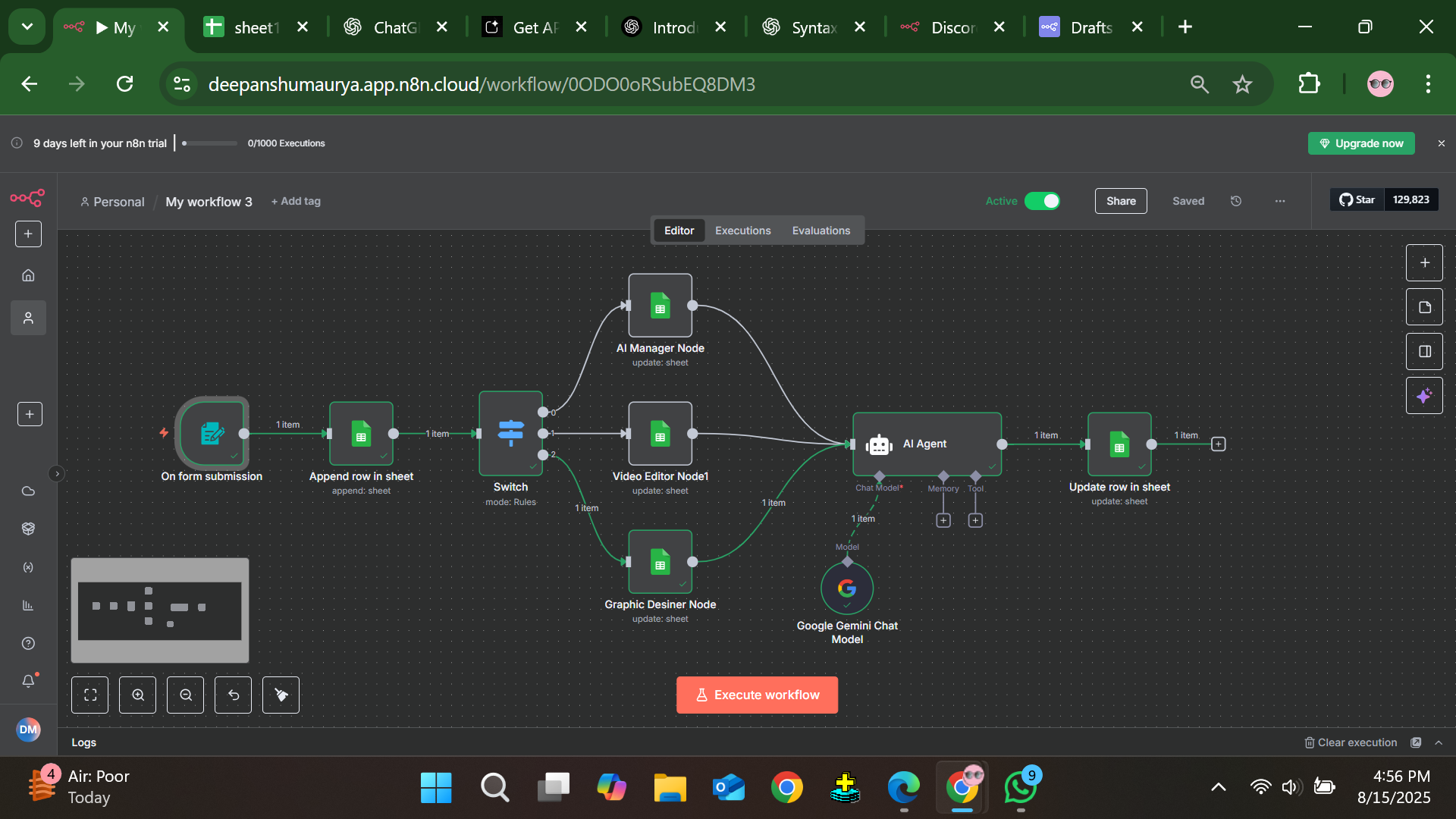The height and width of the screenshot is (819, 1456).
Task: Open the n8n home icon in sidebar
Action: point(28,275)
